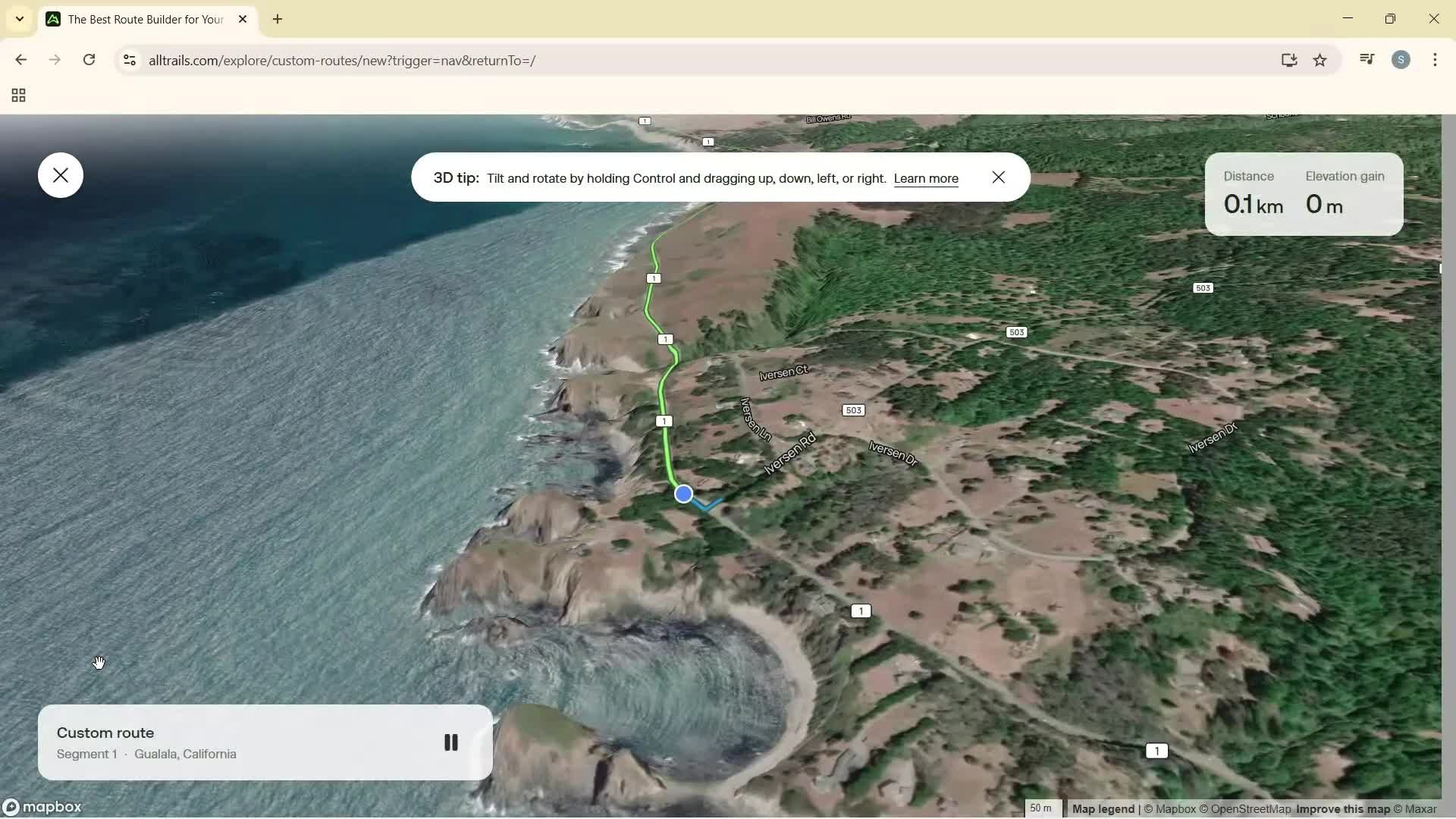Open a new browser tab
Image resolution: width=1456 pixels, height=819 pixels.
tap(278, 19)
